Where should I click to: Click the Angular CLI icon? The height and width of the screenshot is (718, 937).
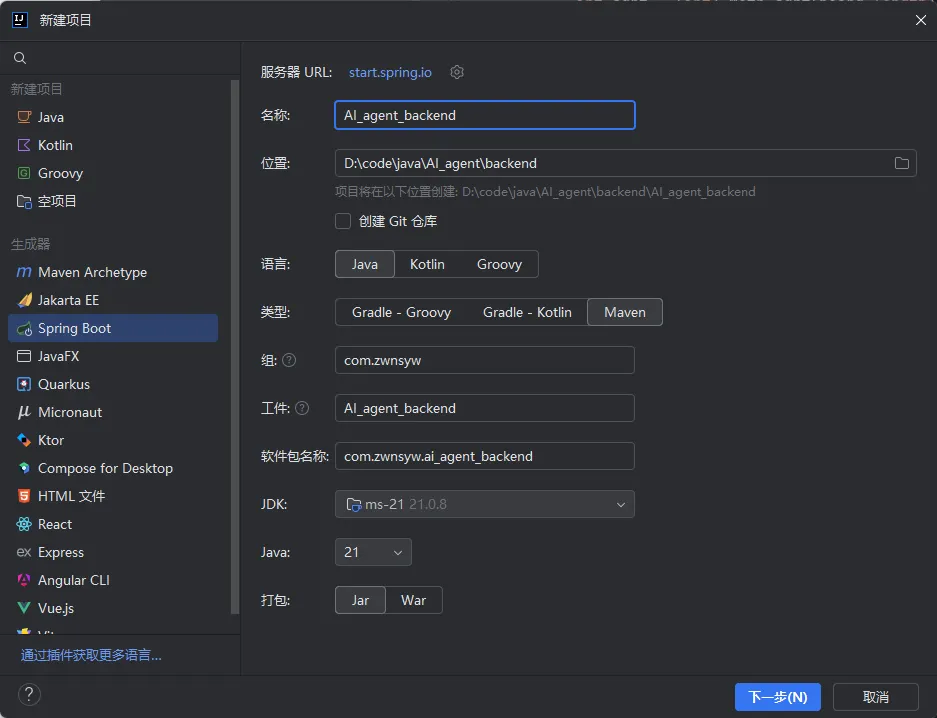[x=24, y=581]
